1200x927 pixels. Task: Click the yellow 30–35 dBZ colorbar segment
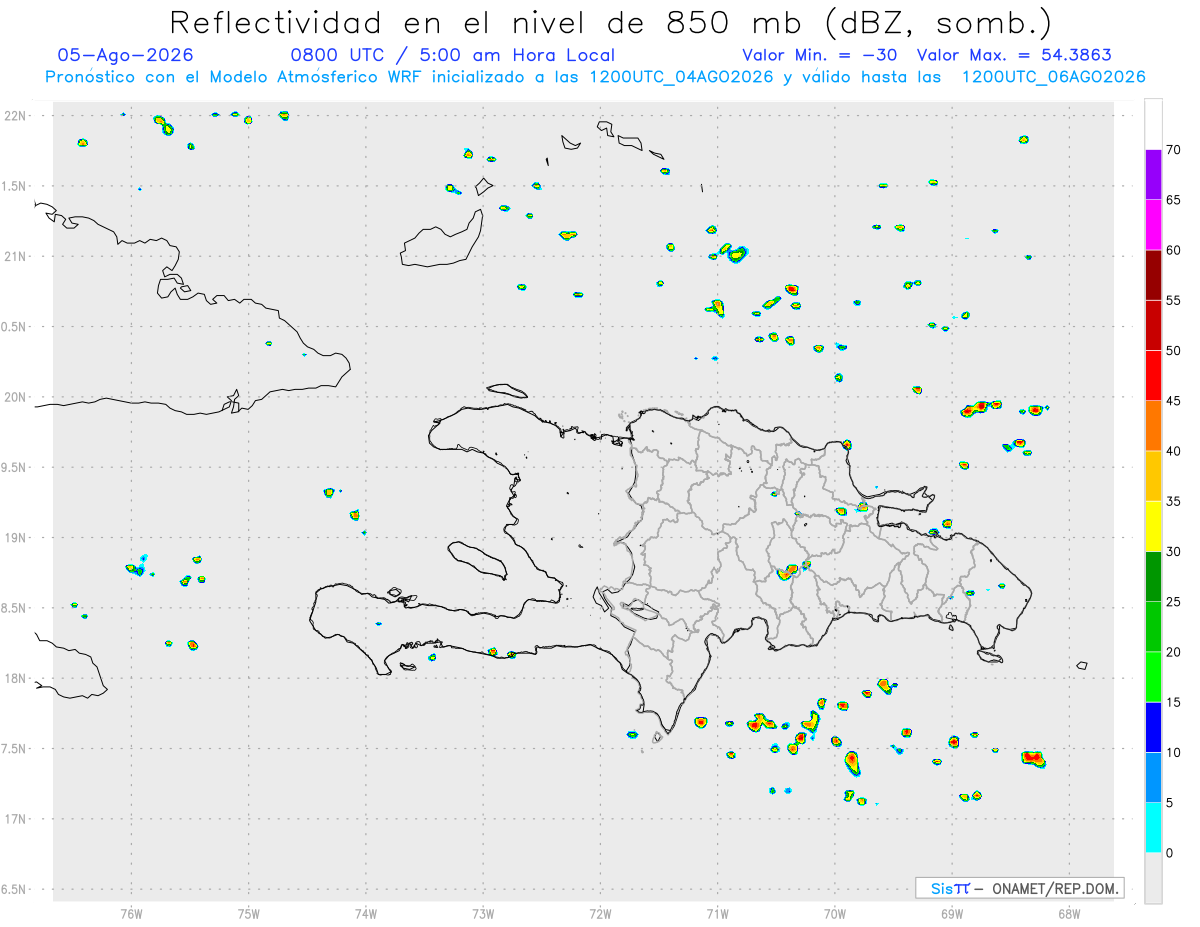(x=1153, y=526)
